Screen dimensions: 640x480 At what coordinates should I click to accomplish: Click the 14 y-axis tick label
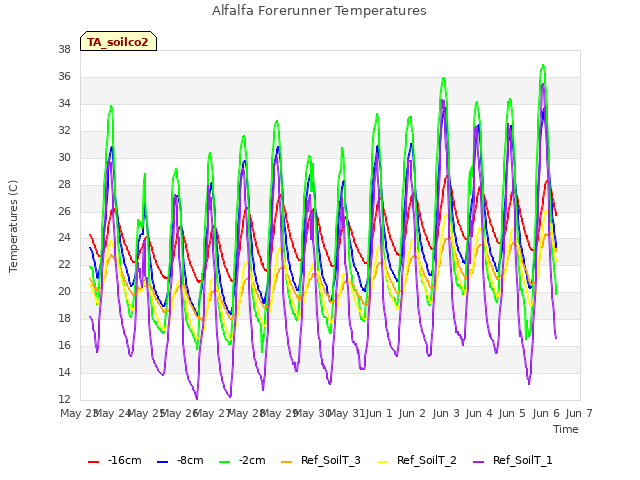point(64,372)
